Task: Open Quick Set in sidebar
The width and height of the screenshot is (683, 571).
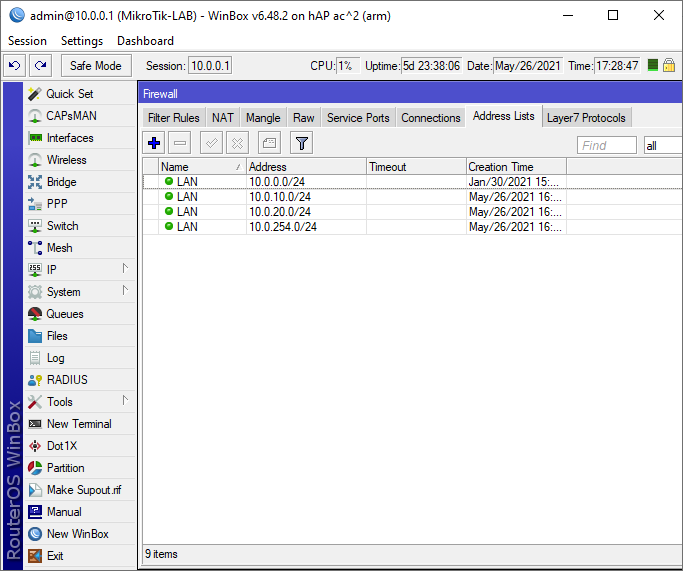Action: tap(80, 94)
